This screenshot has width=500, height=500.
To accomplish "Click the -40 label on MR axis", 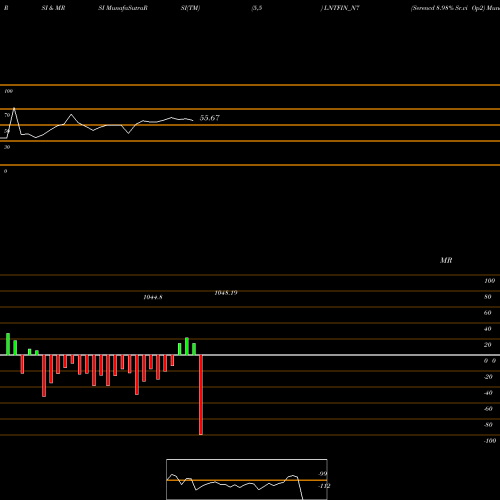I will pyautogui.click(x=488, y=393).
